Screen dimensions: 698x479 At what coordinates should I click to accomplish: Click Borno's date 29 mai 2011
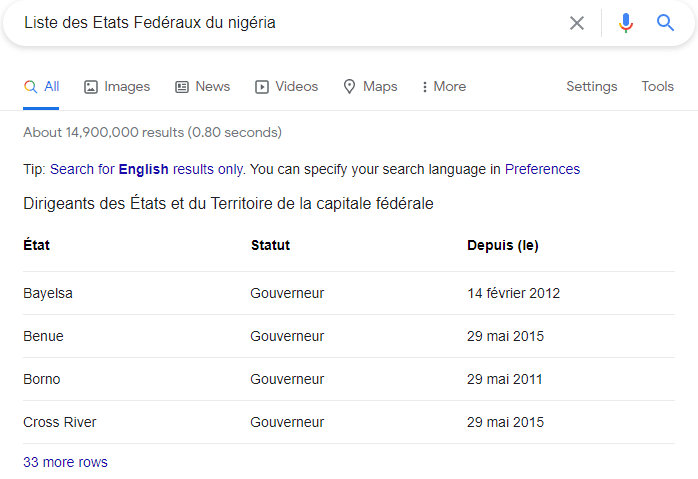click(x=505, y=379)
